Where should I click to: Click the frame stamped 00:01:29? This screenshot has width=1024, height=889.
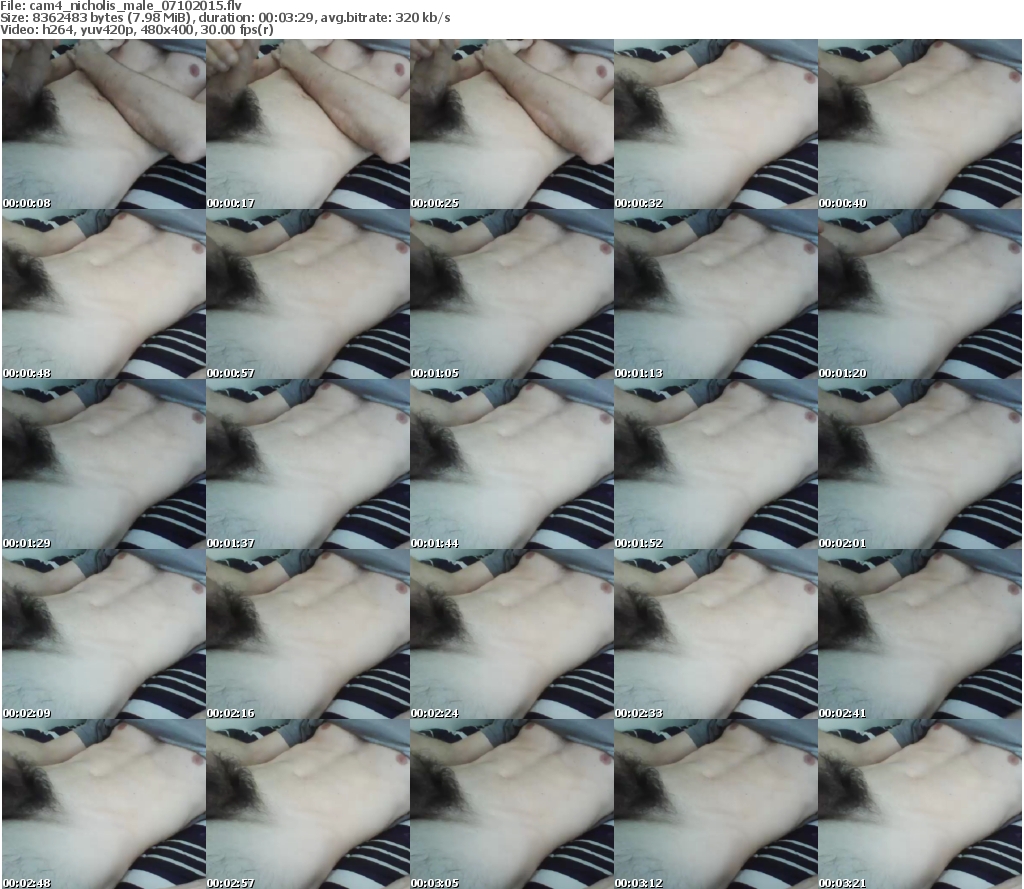pos(104,464)
